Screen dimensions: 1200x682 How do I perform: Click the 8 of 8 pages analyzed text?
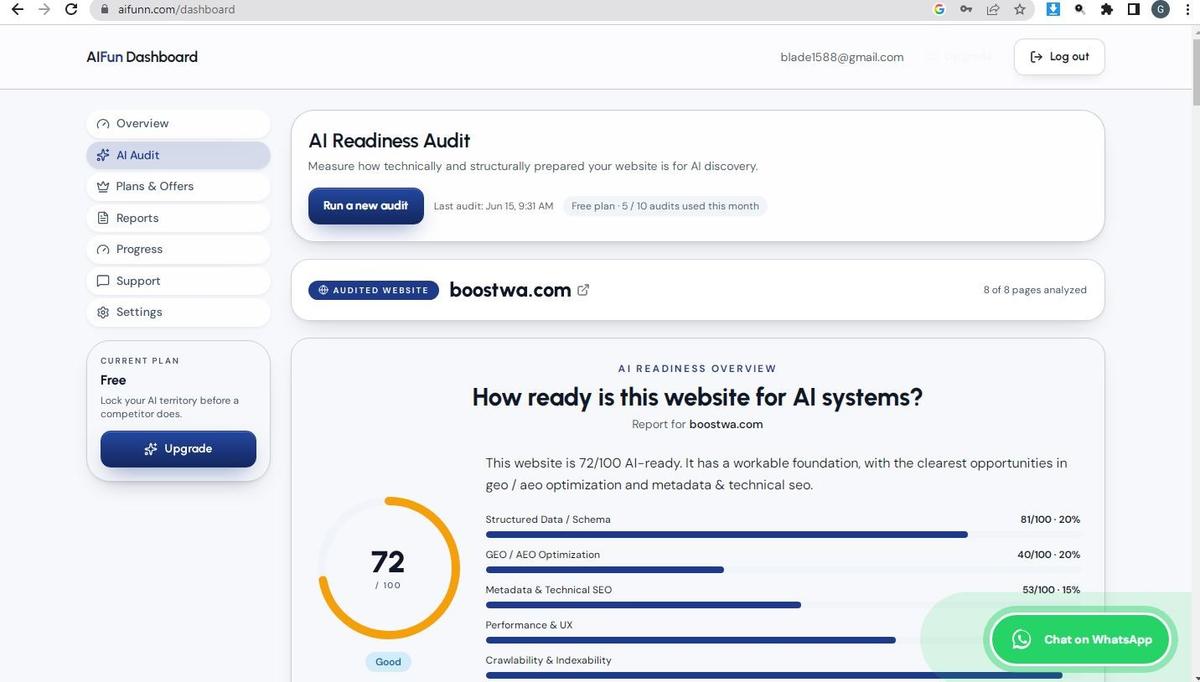[1035, 290]
